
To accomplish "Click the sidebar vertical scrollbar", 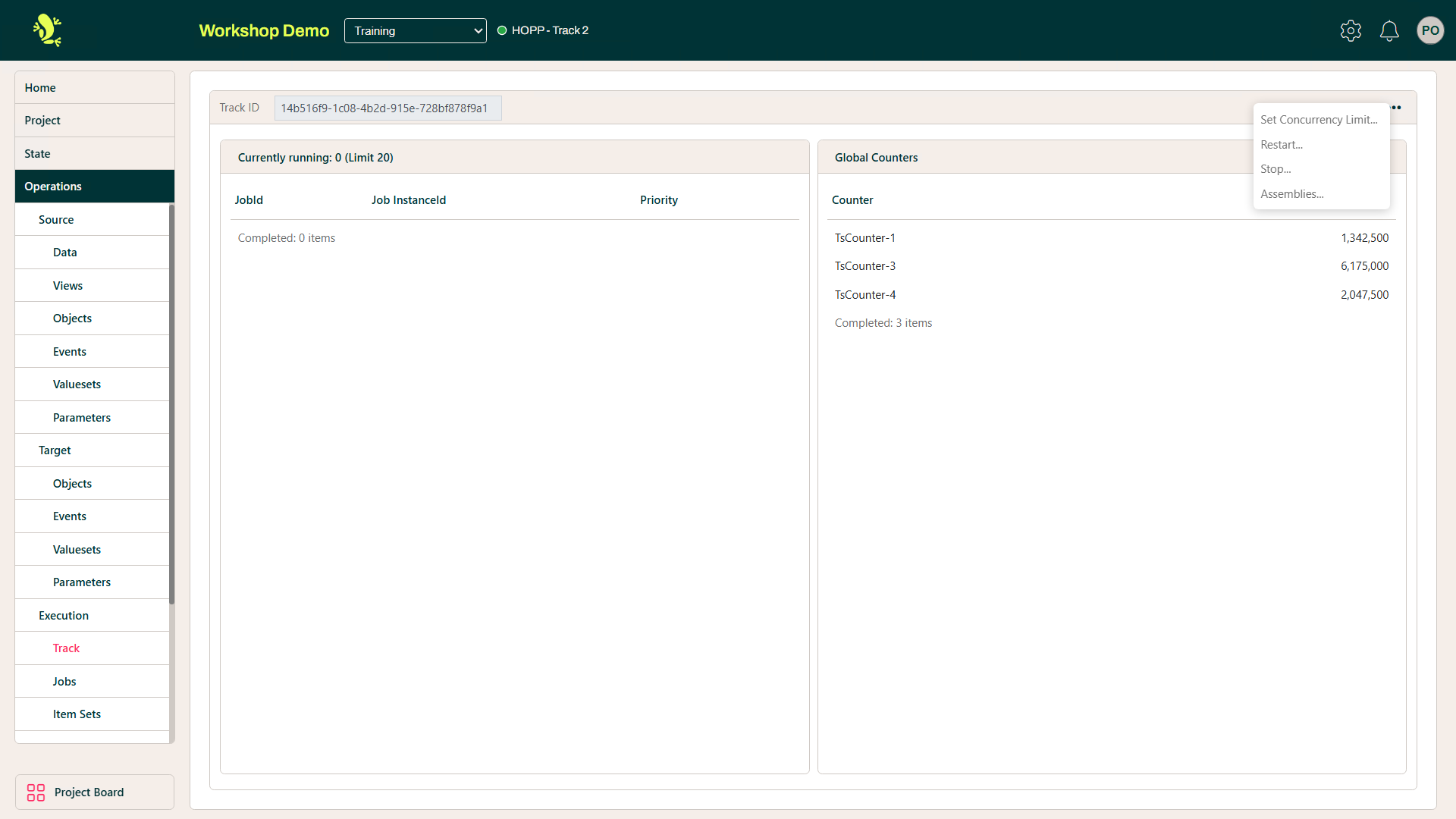I will [x=172, y=402].
